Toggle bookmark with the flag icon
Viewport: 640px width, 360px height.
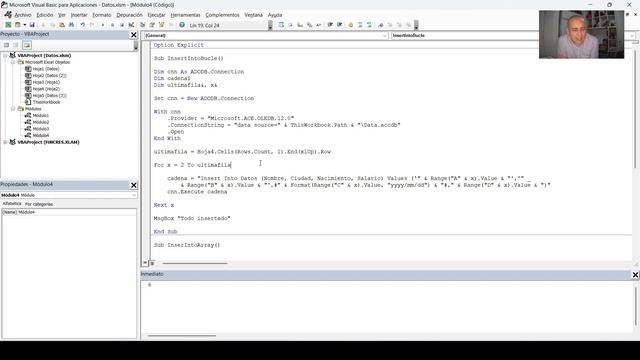[380, 25]
